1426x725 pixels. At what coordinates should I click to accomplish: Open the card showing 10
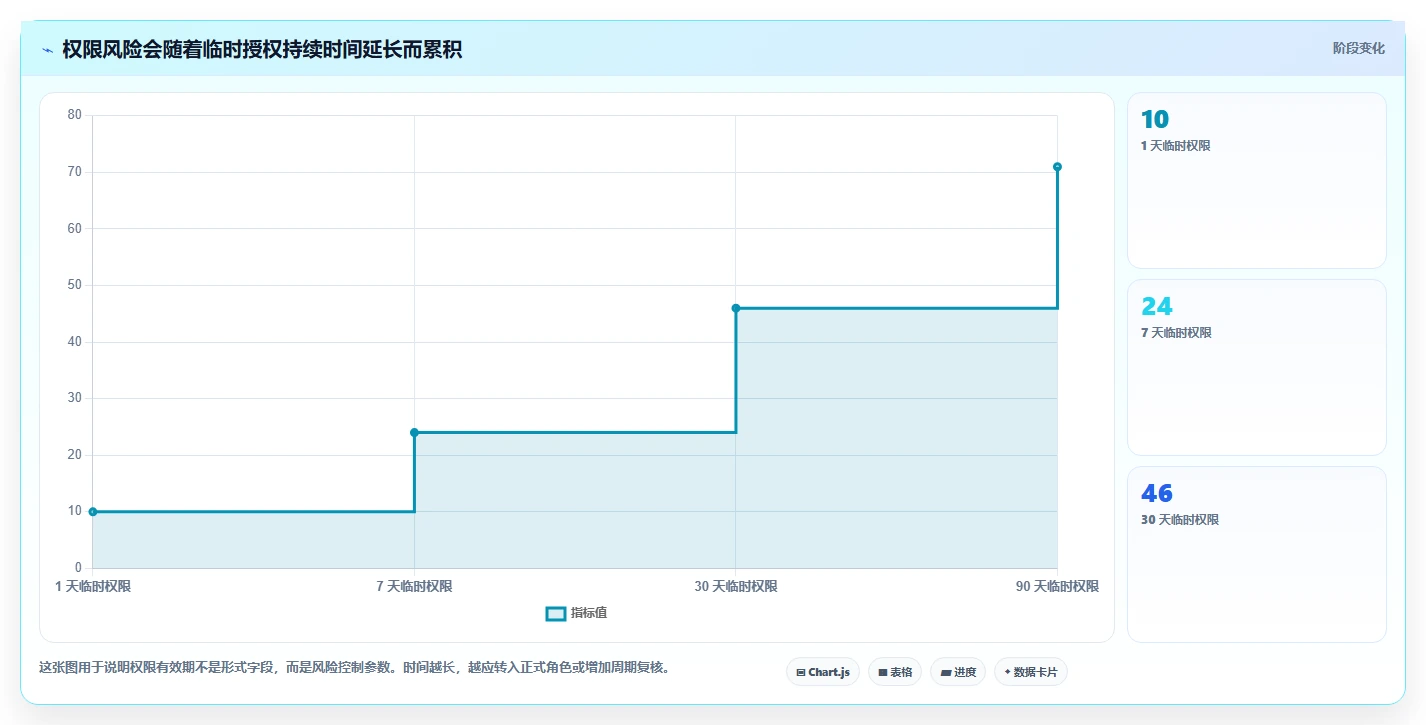point(1257,180)
